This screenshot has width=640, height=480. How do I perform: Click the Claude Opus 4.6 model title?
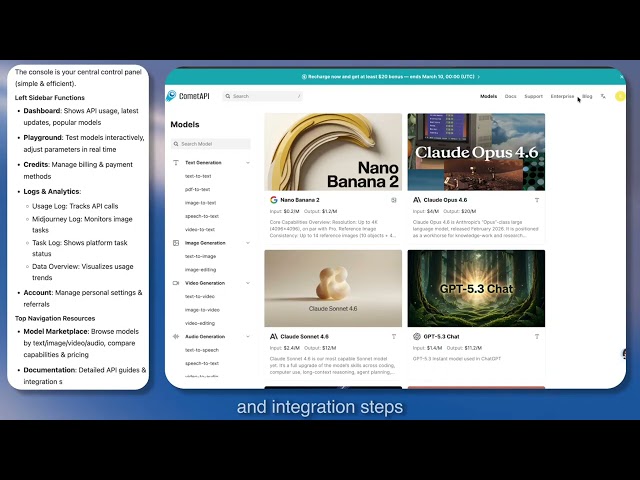tap(445, 200)
